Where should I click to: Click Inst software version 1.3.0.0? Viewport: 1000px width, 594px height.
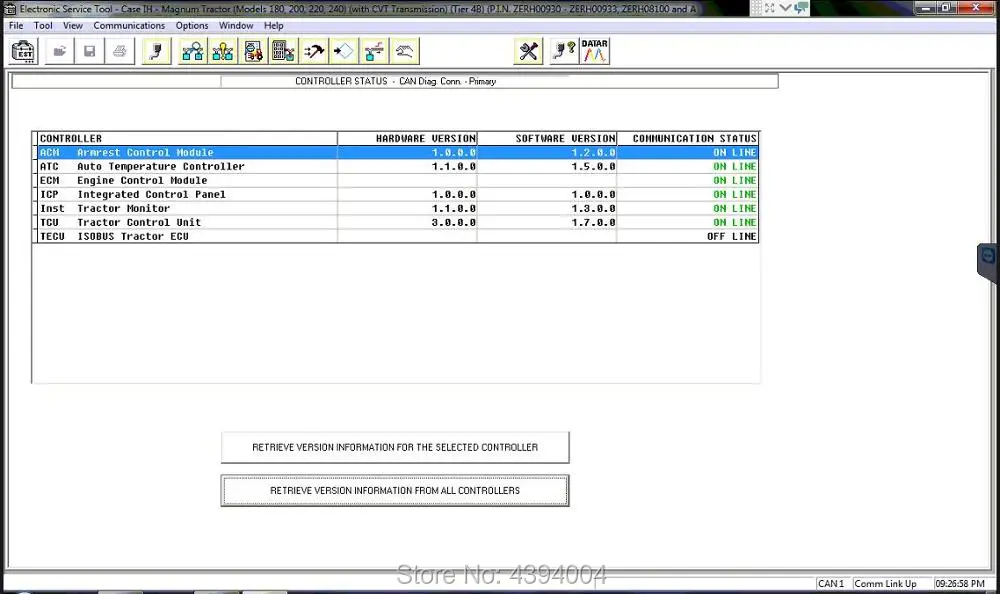pyautogui.click(x=593, y=209)
